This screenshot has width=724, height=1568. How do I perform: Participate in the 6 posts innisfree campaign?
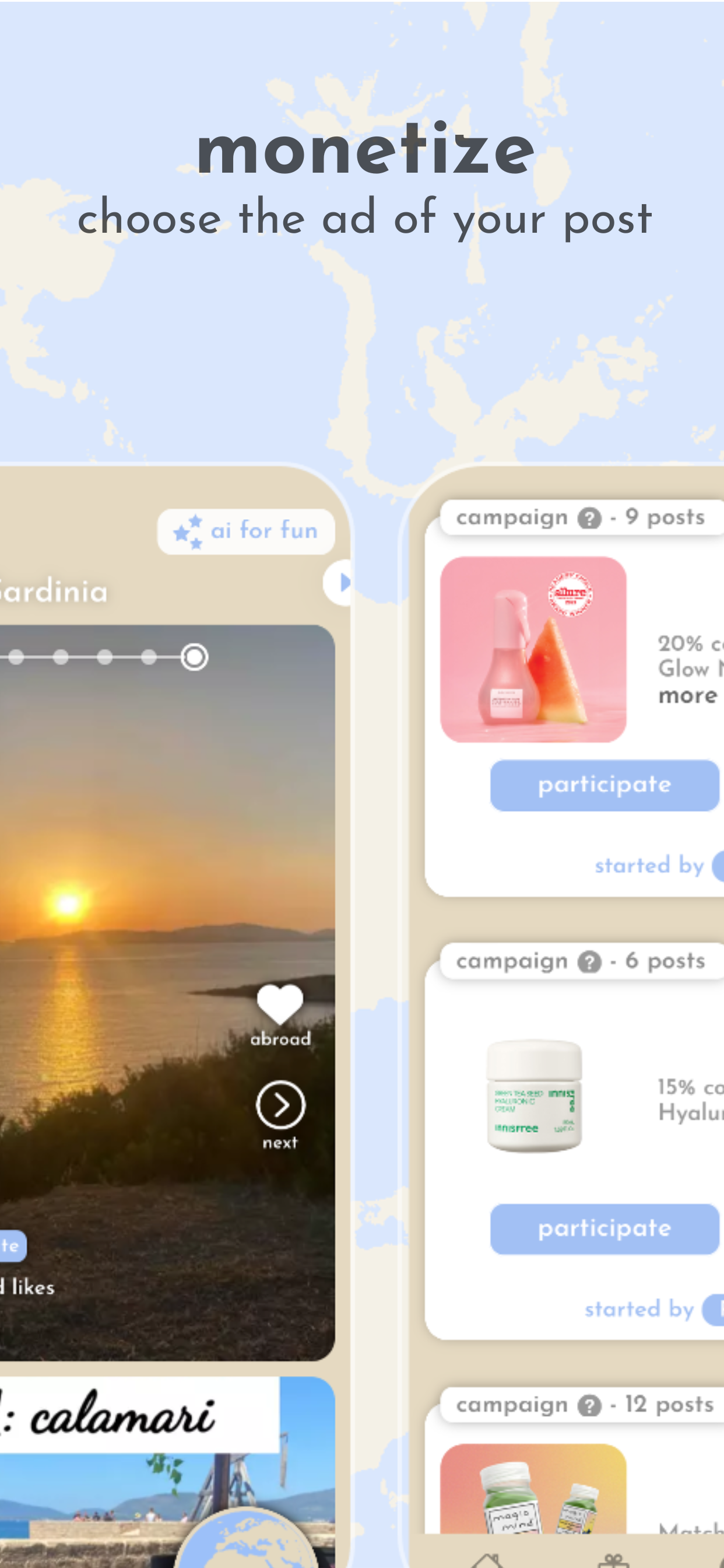click(x=604, y=1229)
